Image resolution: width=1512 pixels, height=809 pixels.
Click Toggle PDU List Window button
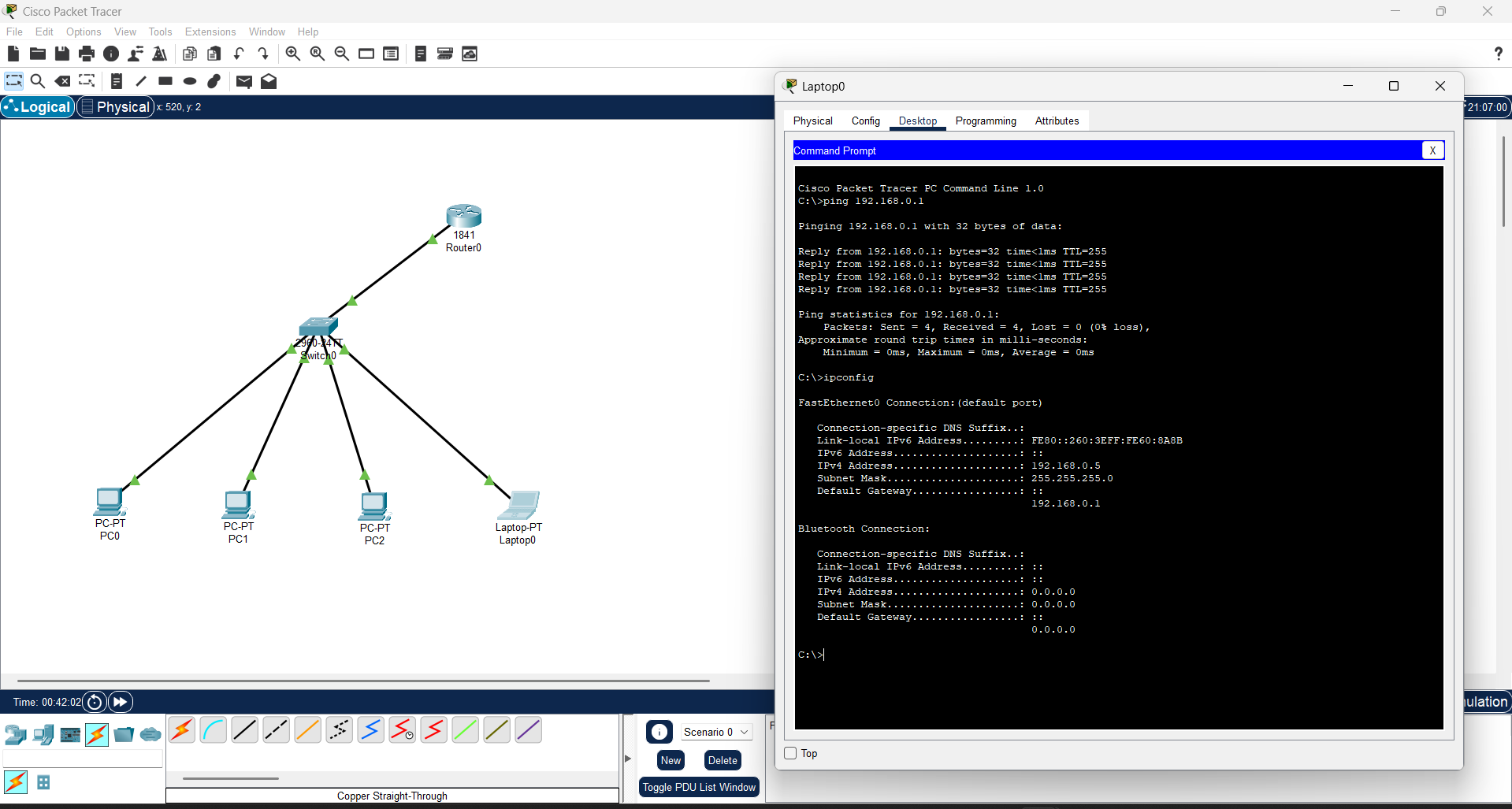699,787
